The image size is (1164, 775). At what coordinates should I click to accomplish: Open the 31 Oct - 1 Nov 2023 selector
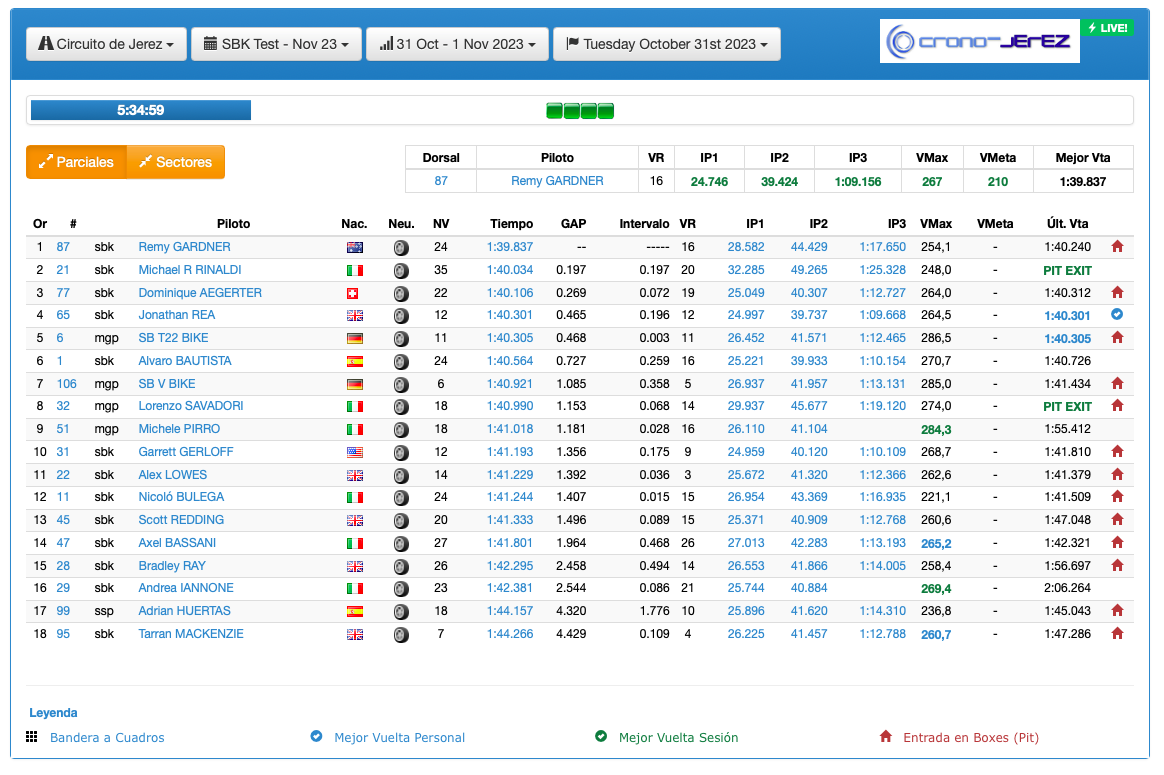point(459,44)
